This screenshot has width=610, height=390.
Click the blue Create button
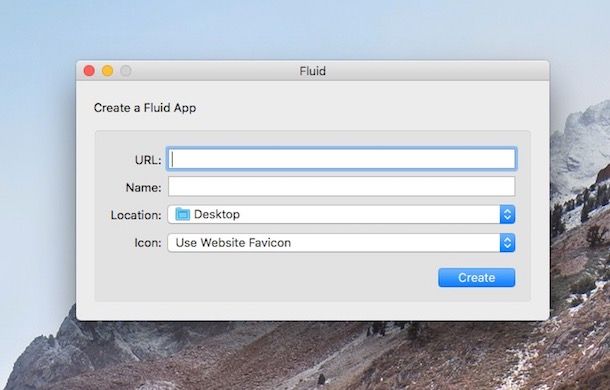tap(477, 278)
